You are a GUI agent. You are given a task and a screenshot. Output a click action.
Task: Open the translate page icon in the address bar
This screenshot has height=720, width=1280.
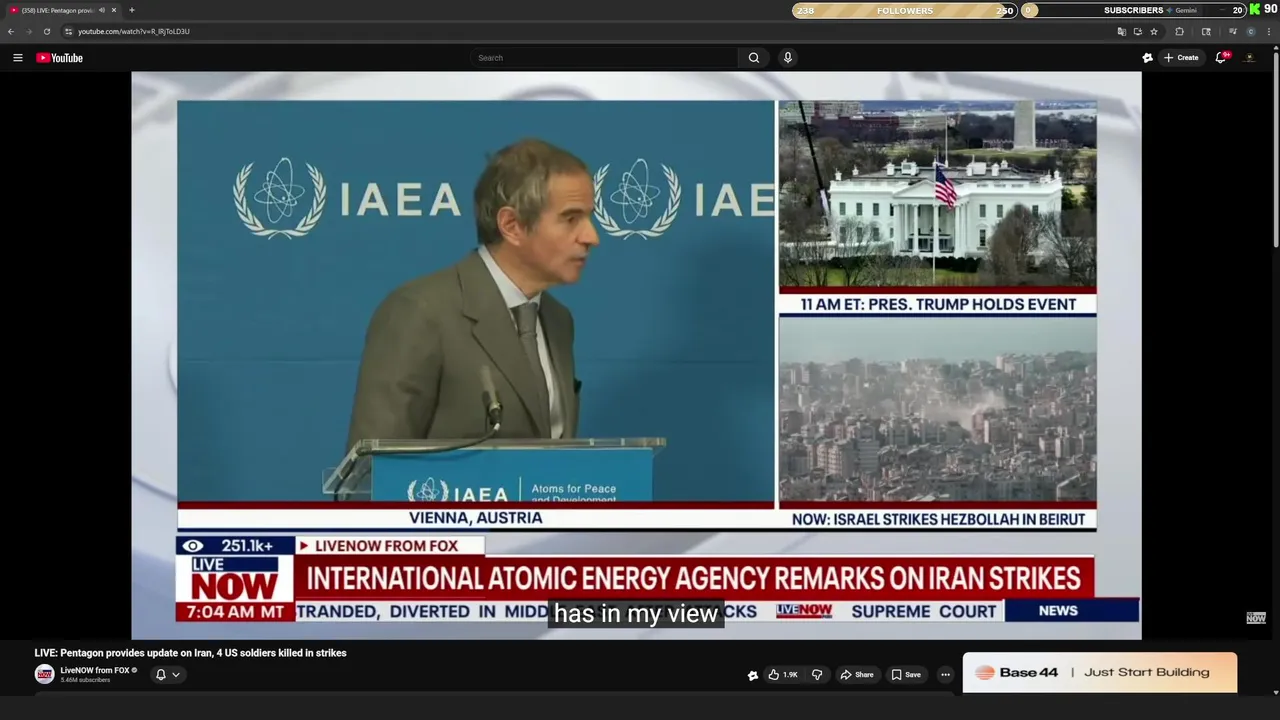click(1121, 31)
